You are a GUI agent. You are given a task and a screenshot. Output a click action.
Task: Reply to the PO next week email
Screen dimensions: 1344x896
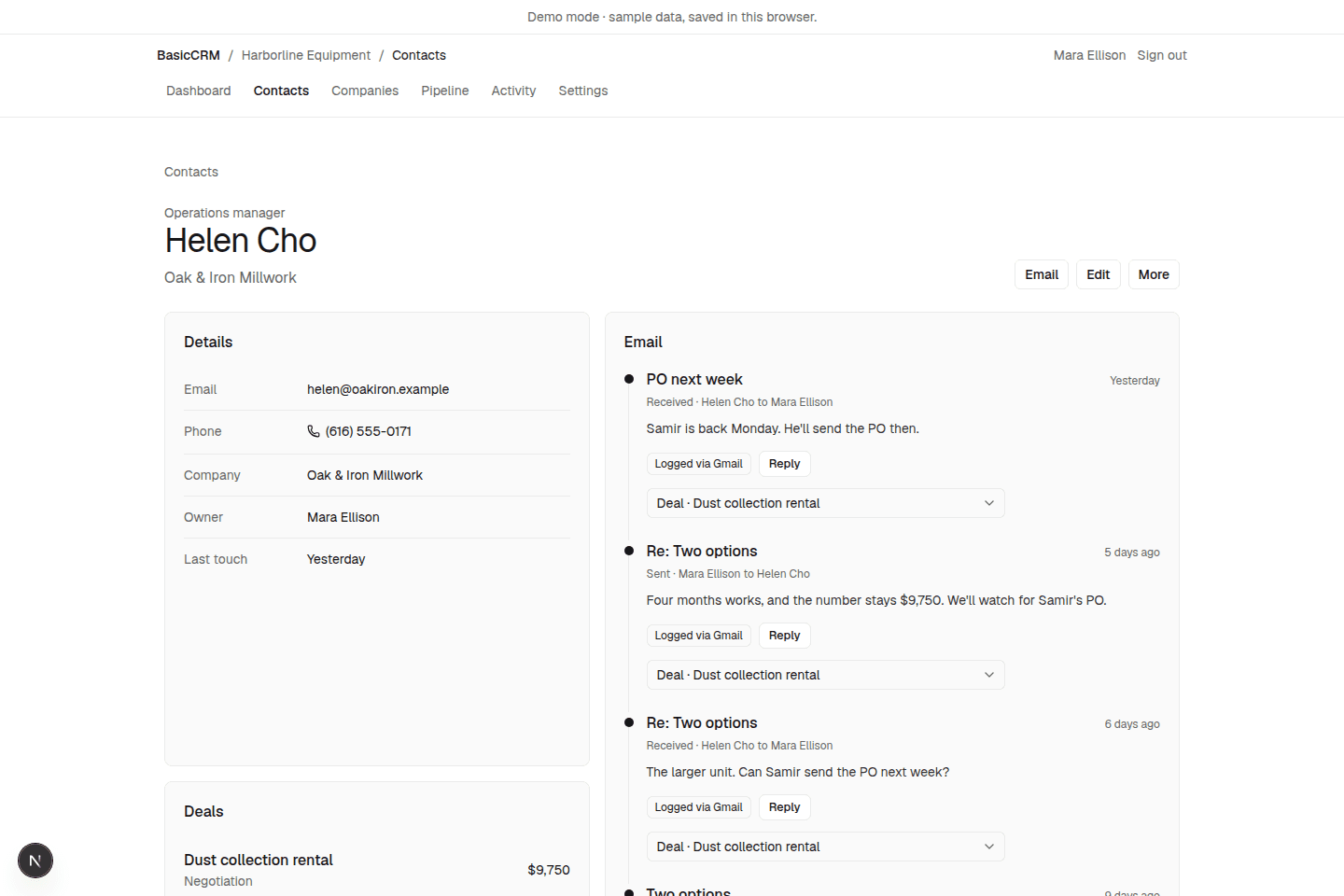(x=784, y=464)
